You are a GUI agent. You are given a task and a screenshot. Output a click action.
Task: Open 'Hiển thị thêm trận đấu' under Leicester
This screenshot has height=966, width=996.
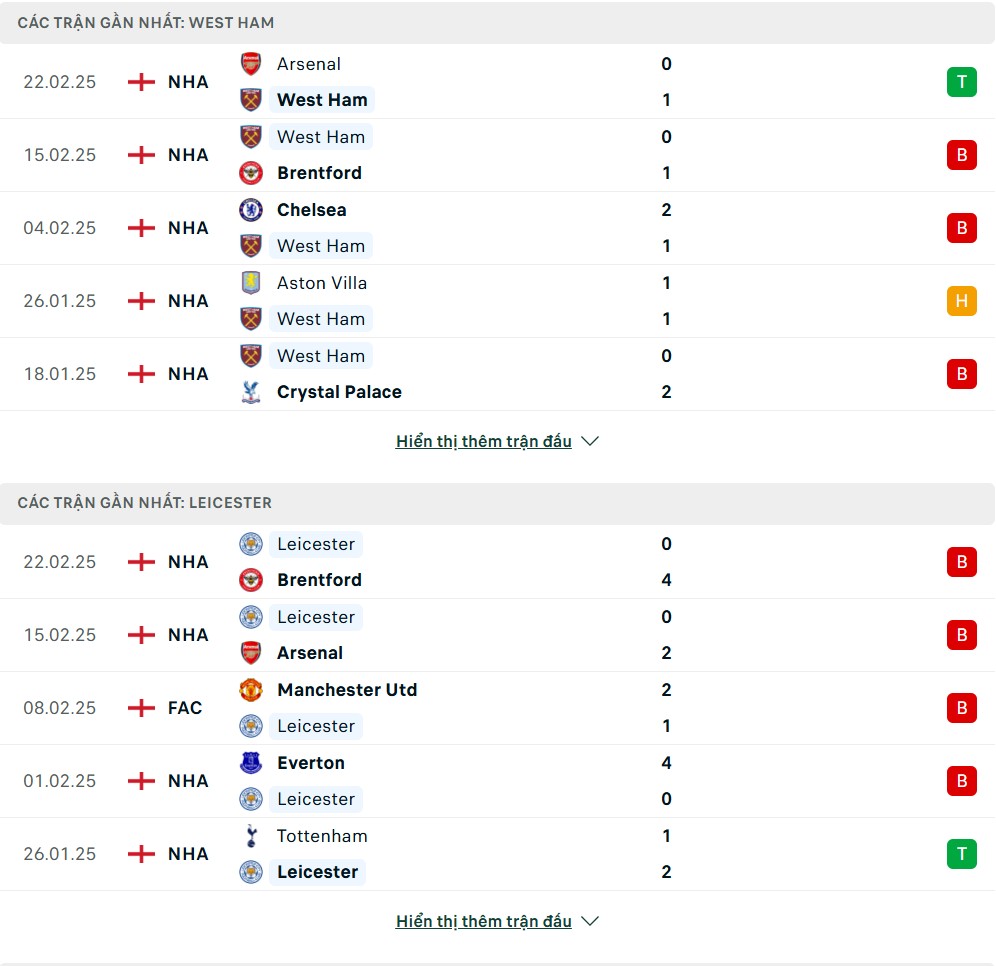(x=484, y=921)
